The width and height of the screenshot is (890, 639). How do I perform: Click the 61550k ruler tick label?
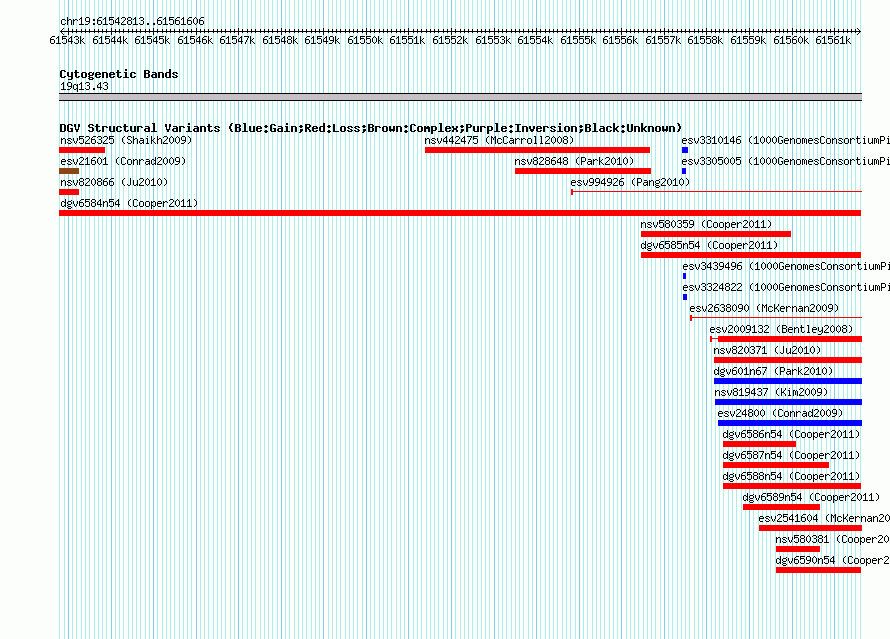[x=365, y=40]
